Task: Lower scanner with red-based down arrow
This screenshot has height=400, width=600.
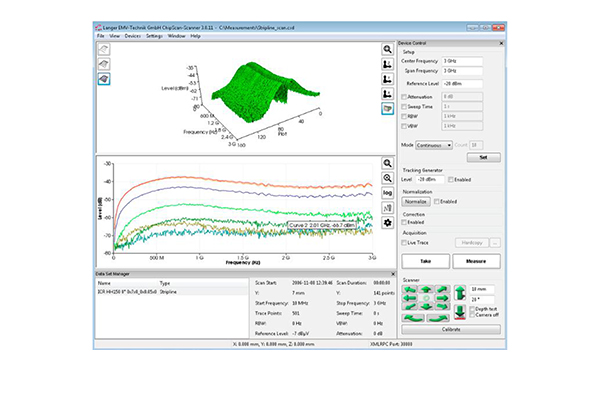Action: 460,312
